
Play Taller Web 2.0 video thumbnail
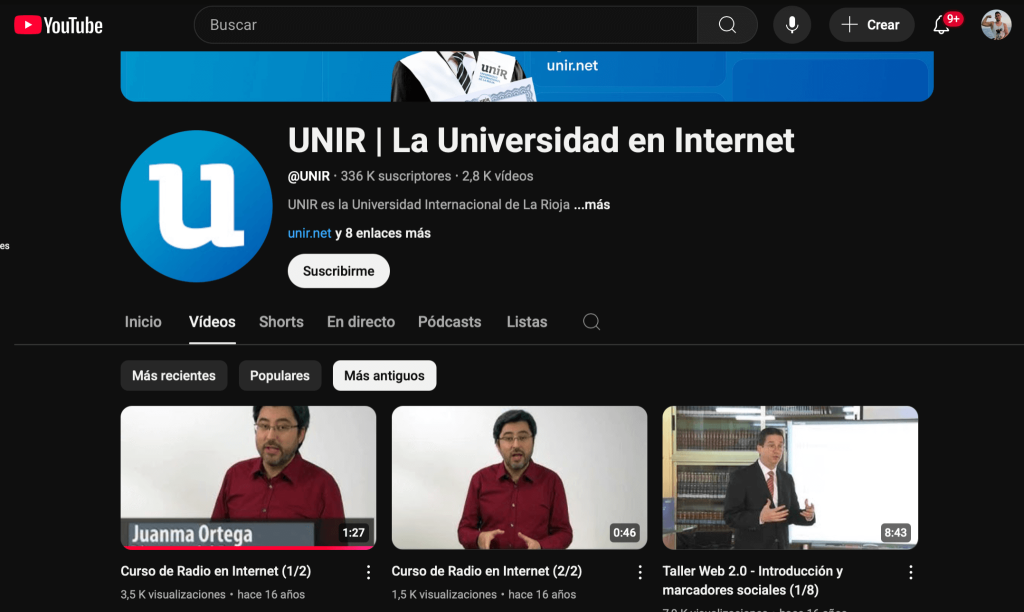[790, 477]
